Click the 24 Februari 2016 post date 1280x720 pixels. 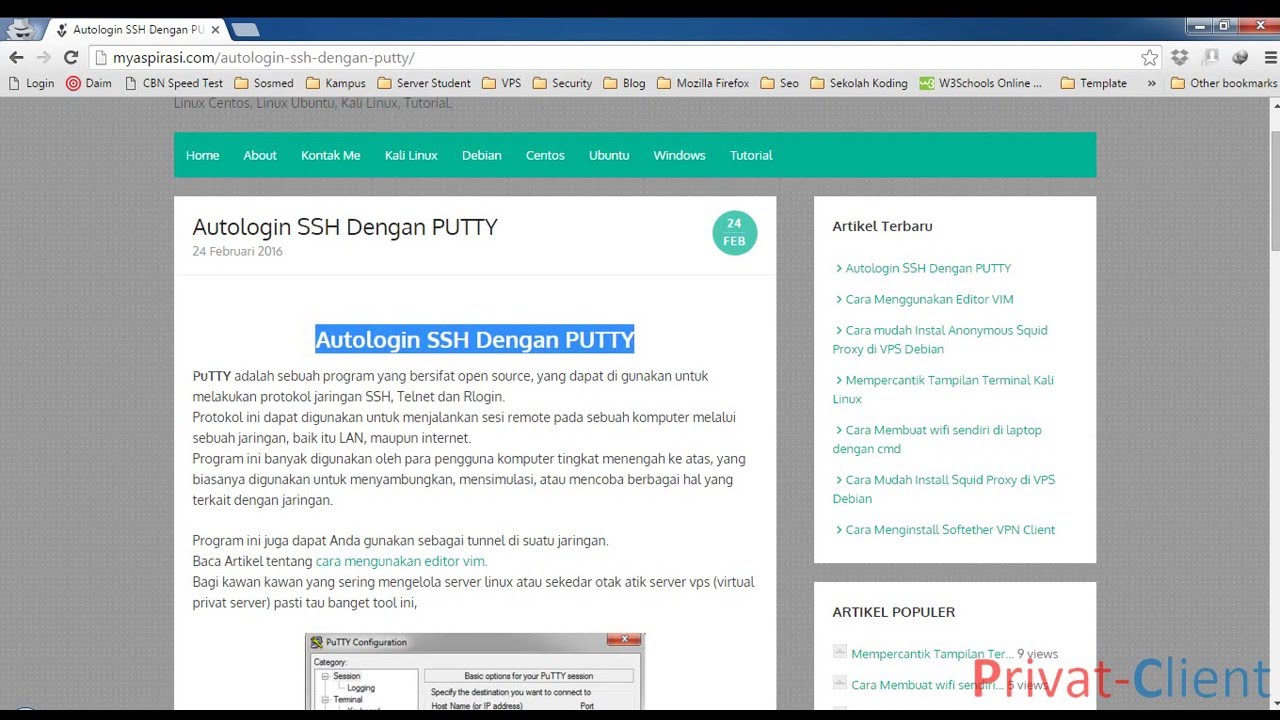[x=237, y=251]
